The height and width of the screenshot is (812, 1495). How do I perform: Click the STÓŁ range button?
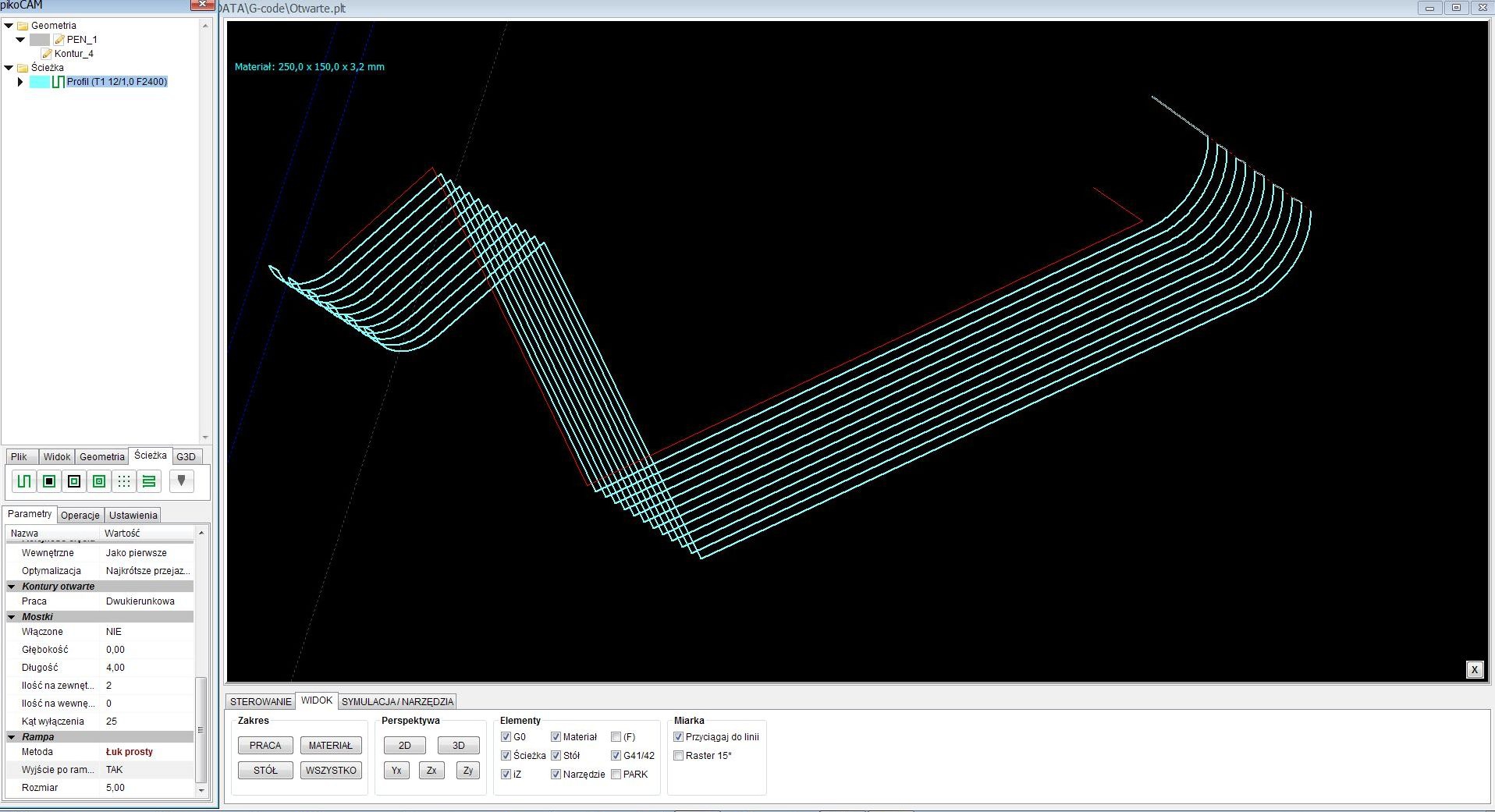point(265,771)
